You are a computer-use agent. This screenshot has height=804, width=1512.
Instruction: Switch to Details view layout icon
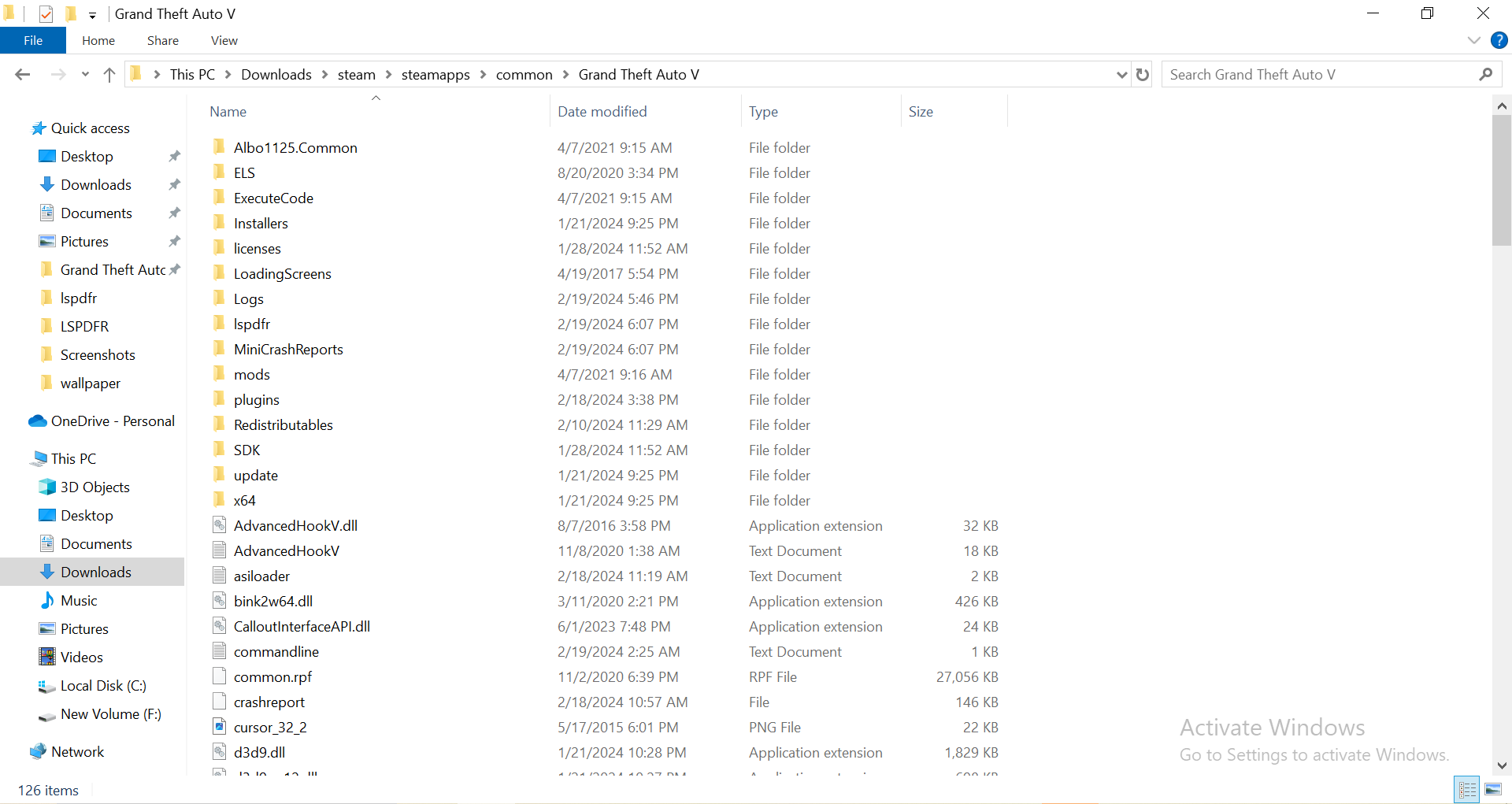pos(1468,789)
